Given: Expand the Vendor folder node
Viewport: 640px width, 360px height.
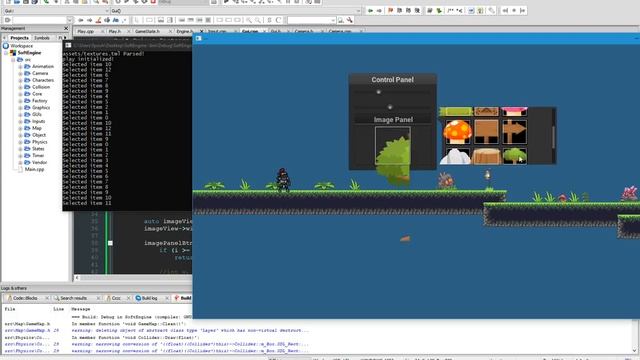Looking at the screenshot, I should click(x=20, y=162).
